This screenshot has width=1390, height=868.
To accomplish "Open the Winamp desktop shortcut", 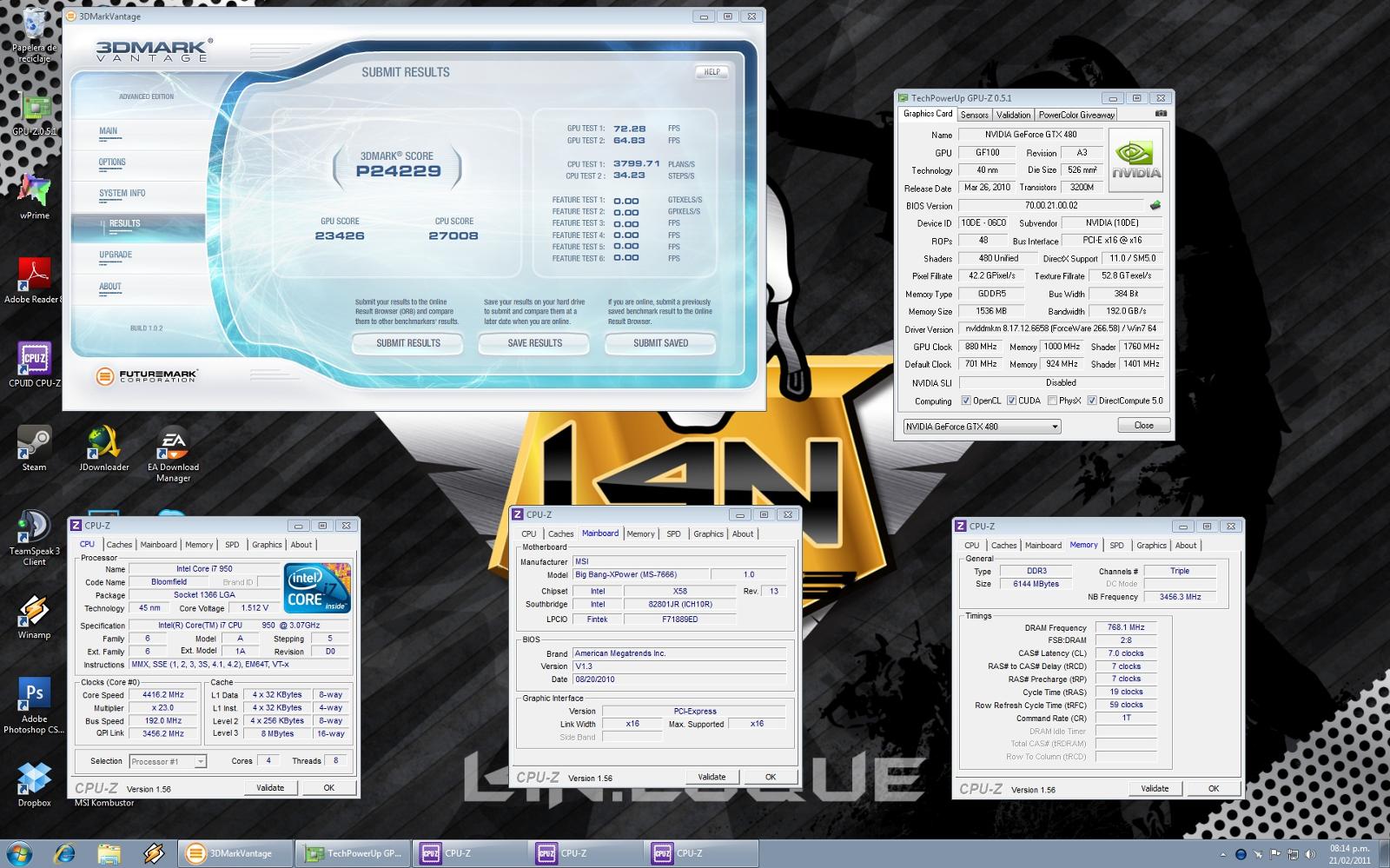I will click(x=35, y=617).
